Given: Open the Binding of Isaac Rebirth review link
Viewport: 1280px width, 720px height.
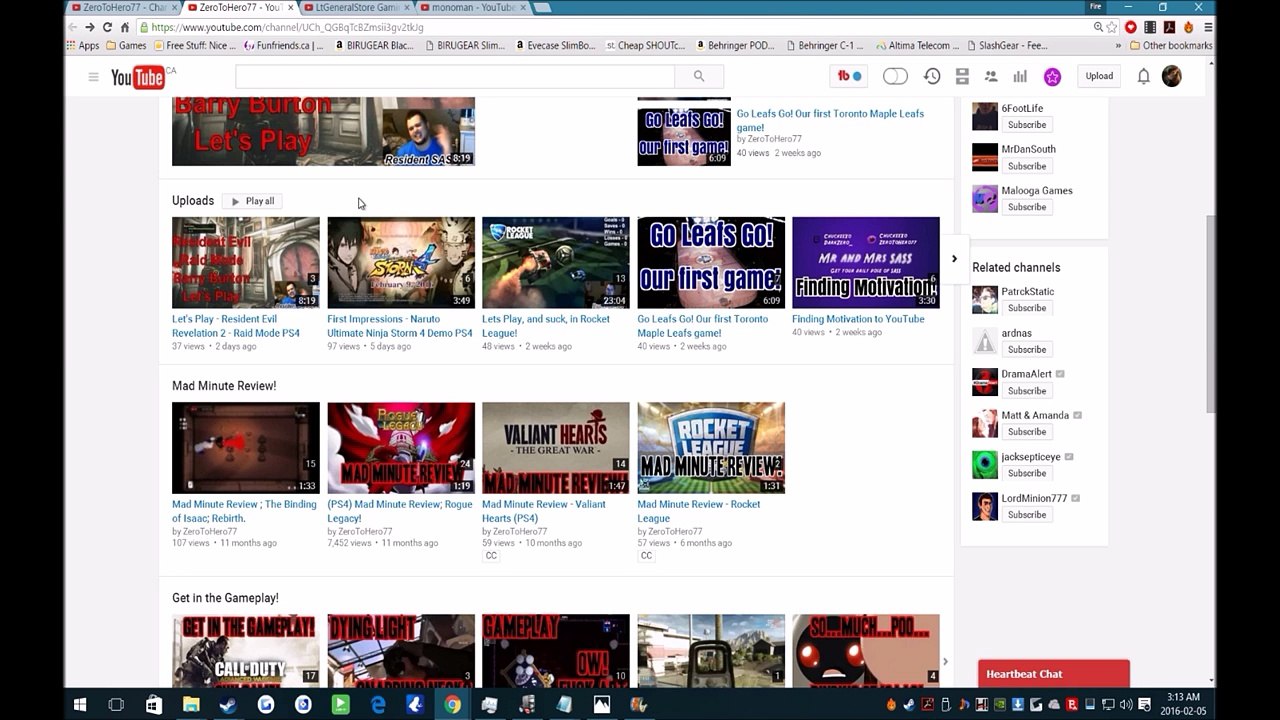Looking at the screenshot, I should (x=244, y=511).
